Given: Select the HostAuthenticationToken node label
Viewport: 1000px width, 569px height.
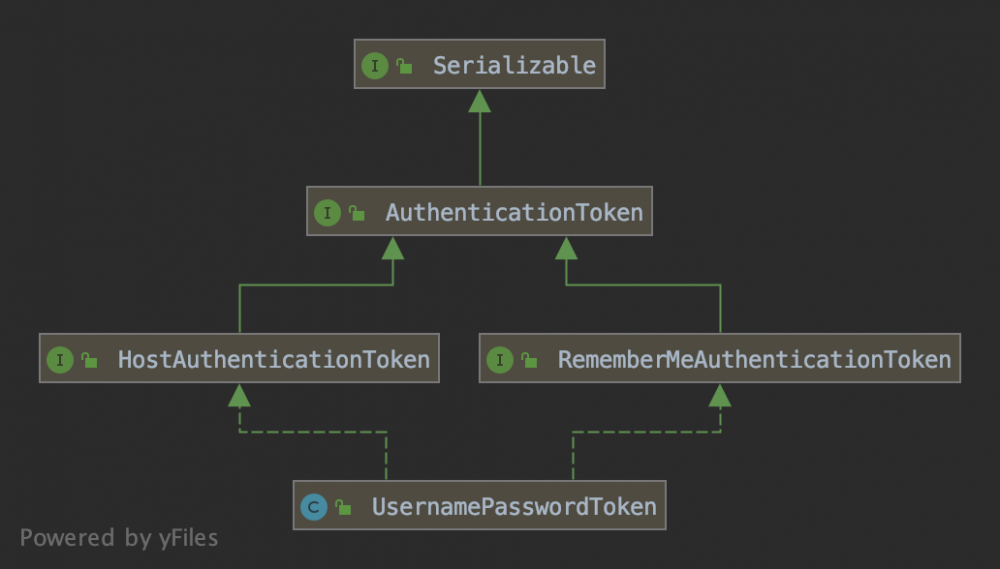Looking at the screenshot, I should (x=273, y=360).
